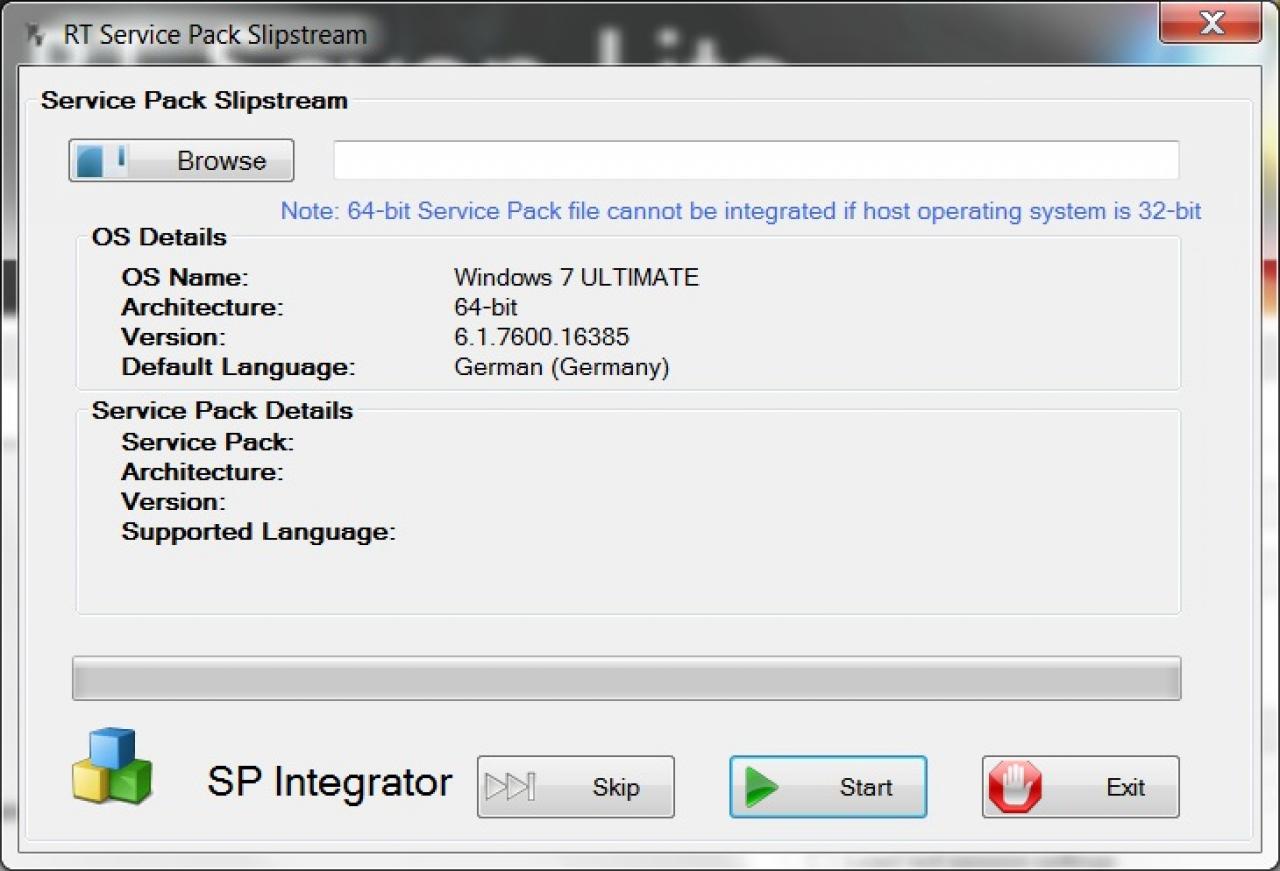Select the 'Windows 7 ULTIMATE' OS name value
Viewport: 1280px width, 871px height.
coord(576,277)
